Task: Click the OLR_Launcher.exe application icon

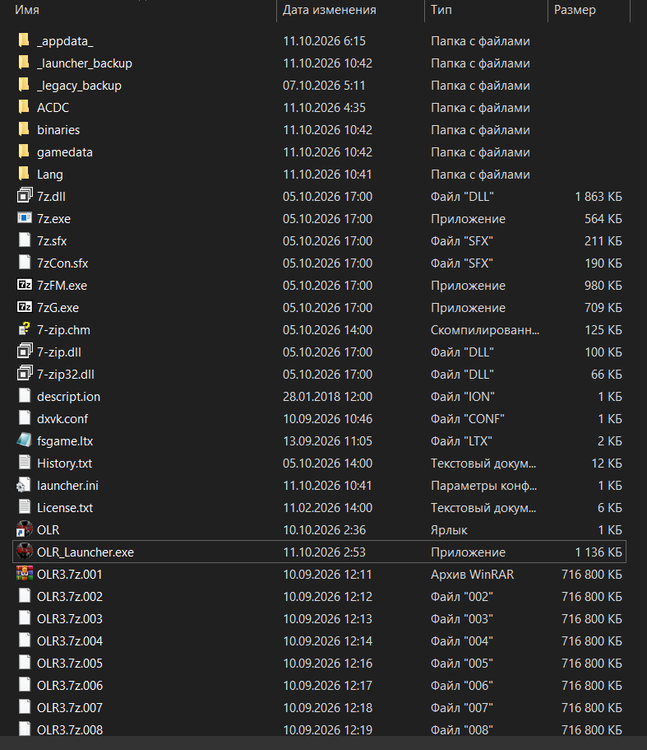Action: tap(24, 552)
